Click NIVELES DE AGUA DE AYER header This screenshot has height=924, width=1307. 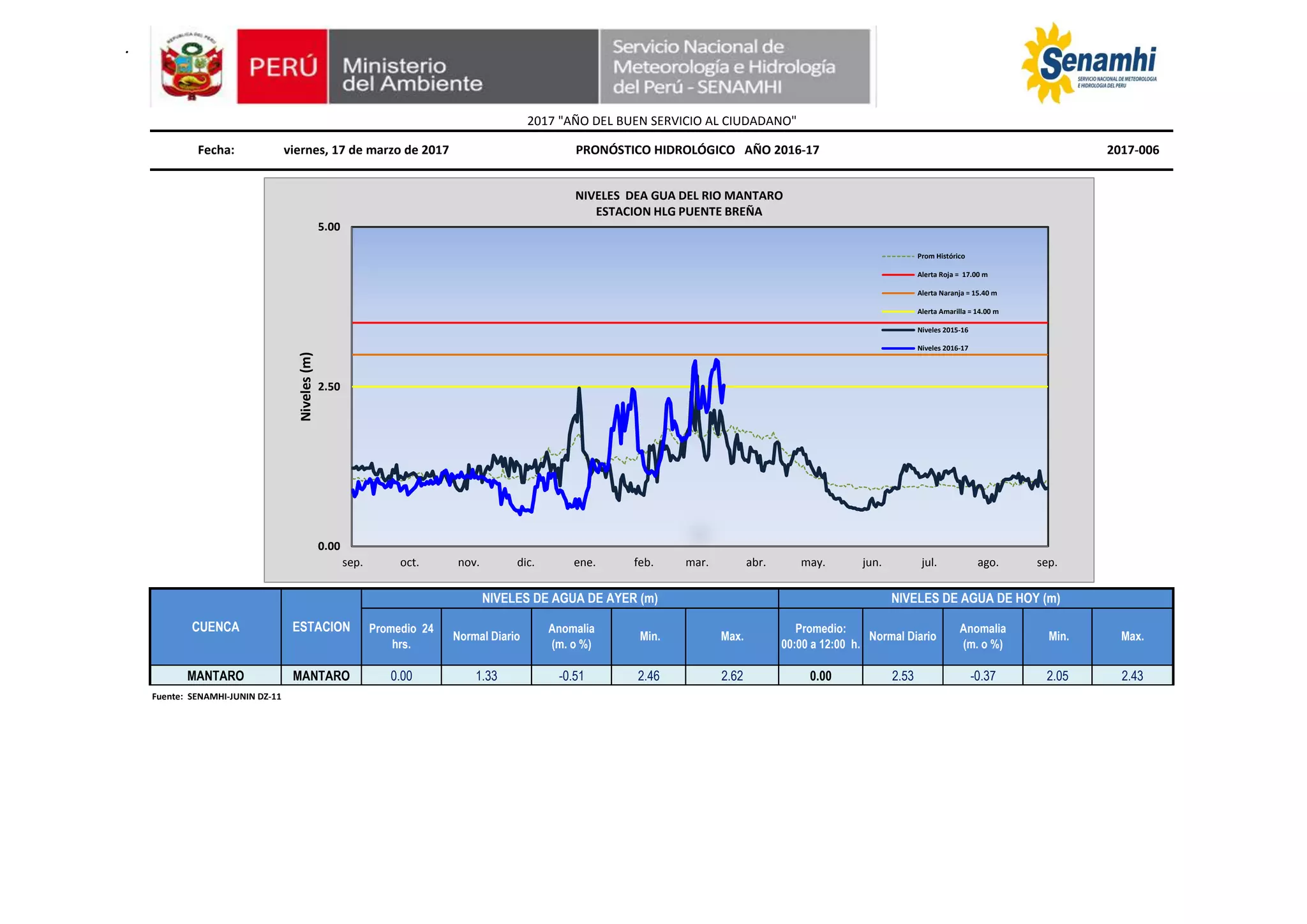coord(569,598)
